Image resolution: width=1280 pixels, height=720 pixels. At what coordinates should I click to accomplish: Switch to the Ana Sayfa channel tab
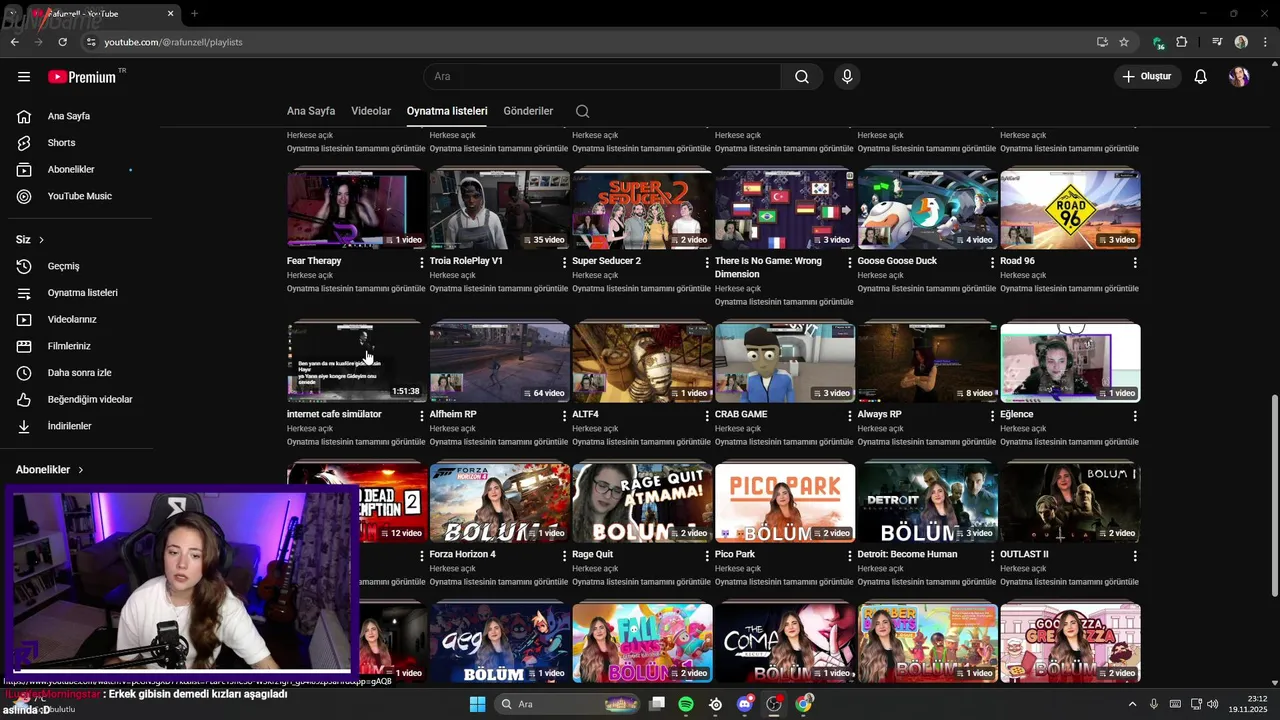click(311, 111)
